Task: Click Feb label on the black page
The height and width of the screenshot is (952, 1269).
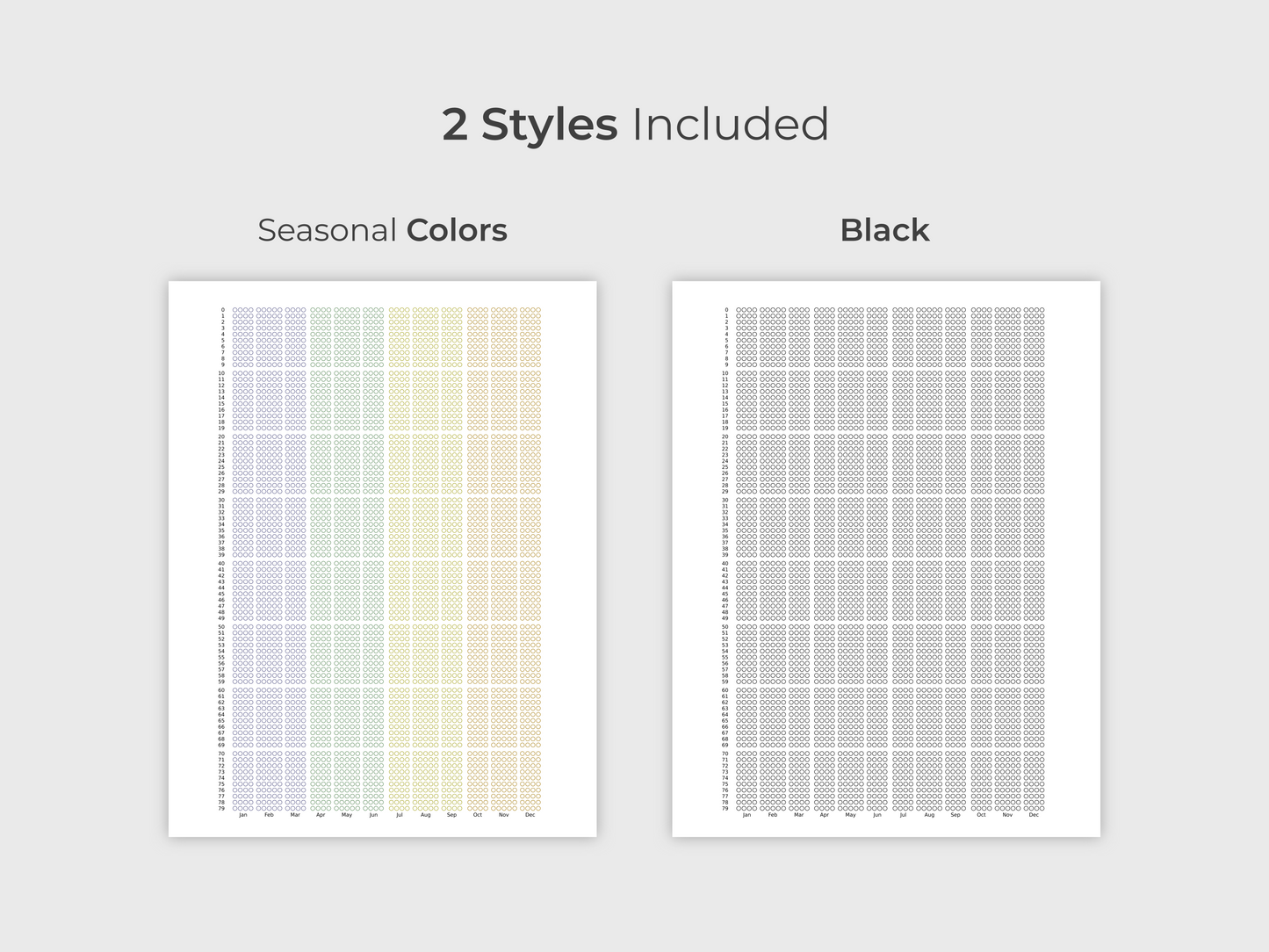Action: [772, 815]
